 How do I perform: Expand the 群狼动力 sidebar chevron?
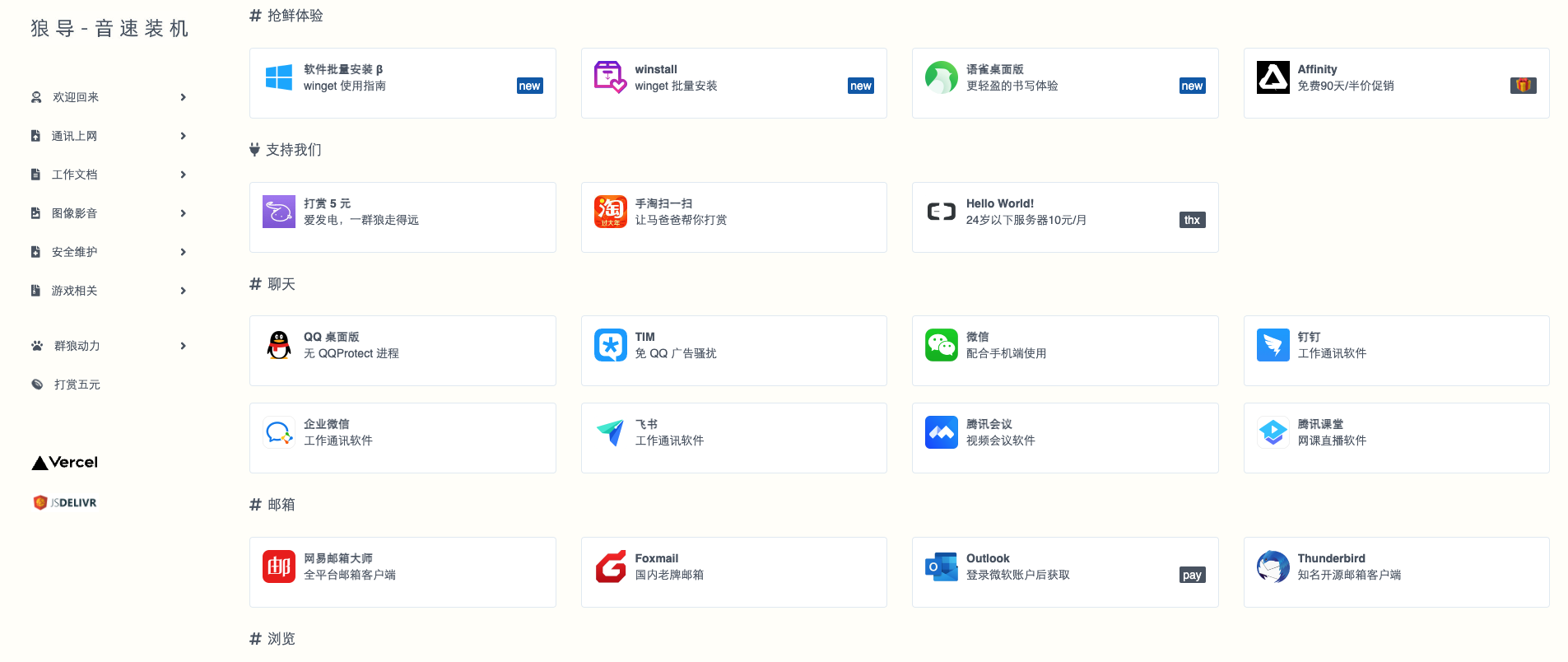click(x=183, y=346)
